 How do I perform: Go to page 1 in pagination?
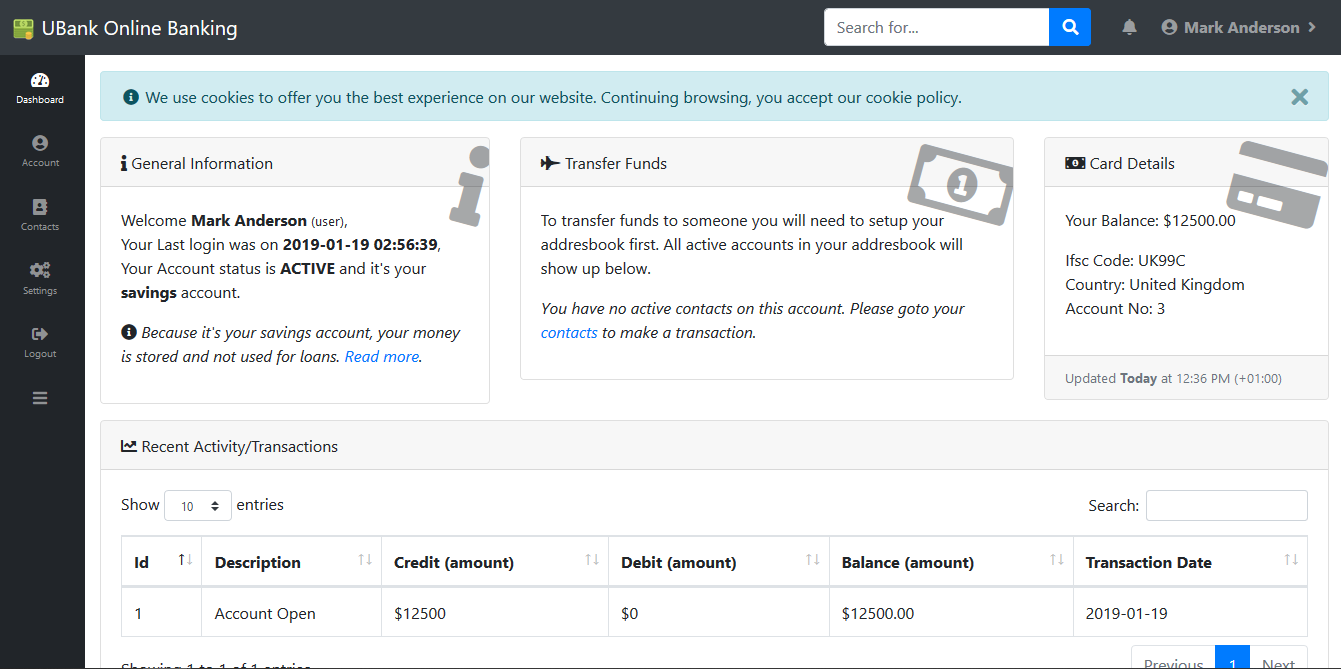coord(1232,661)
